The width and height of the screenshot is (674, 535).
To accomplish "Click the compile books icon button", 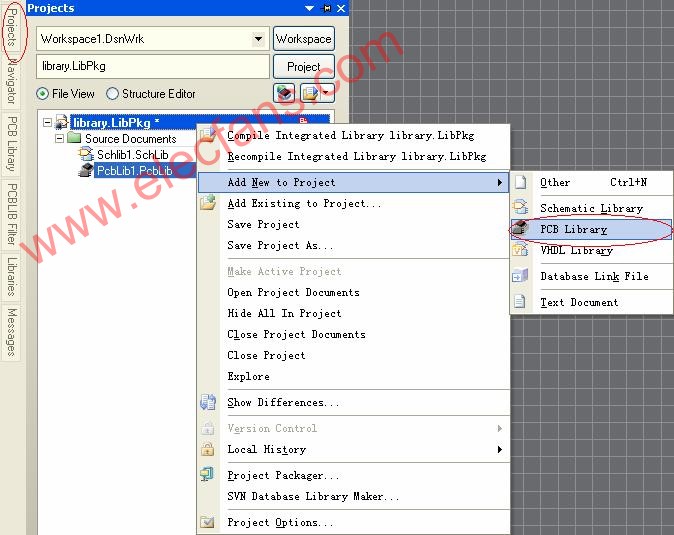I will 284,93.
